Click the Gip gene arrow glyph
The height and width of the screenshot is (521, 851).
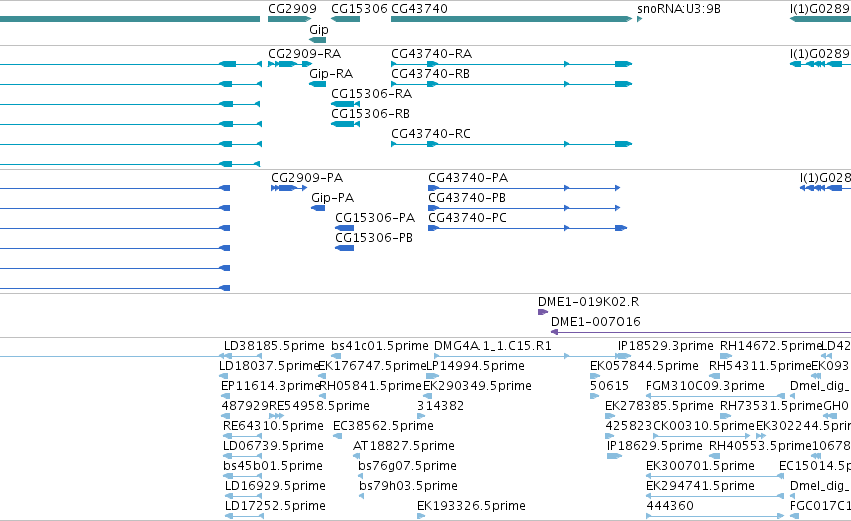click(x=317, y=40)
